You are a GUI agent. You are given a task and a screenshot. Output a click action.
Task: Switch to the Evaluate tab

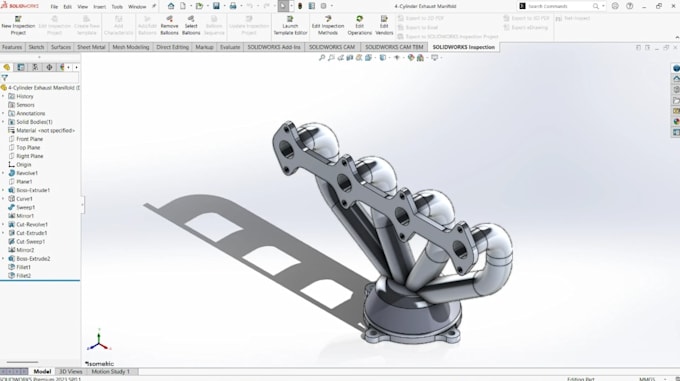click(230, 47)
